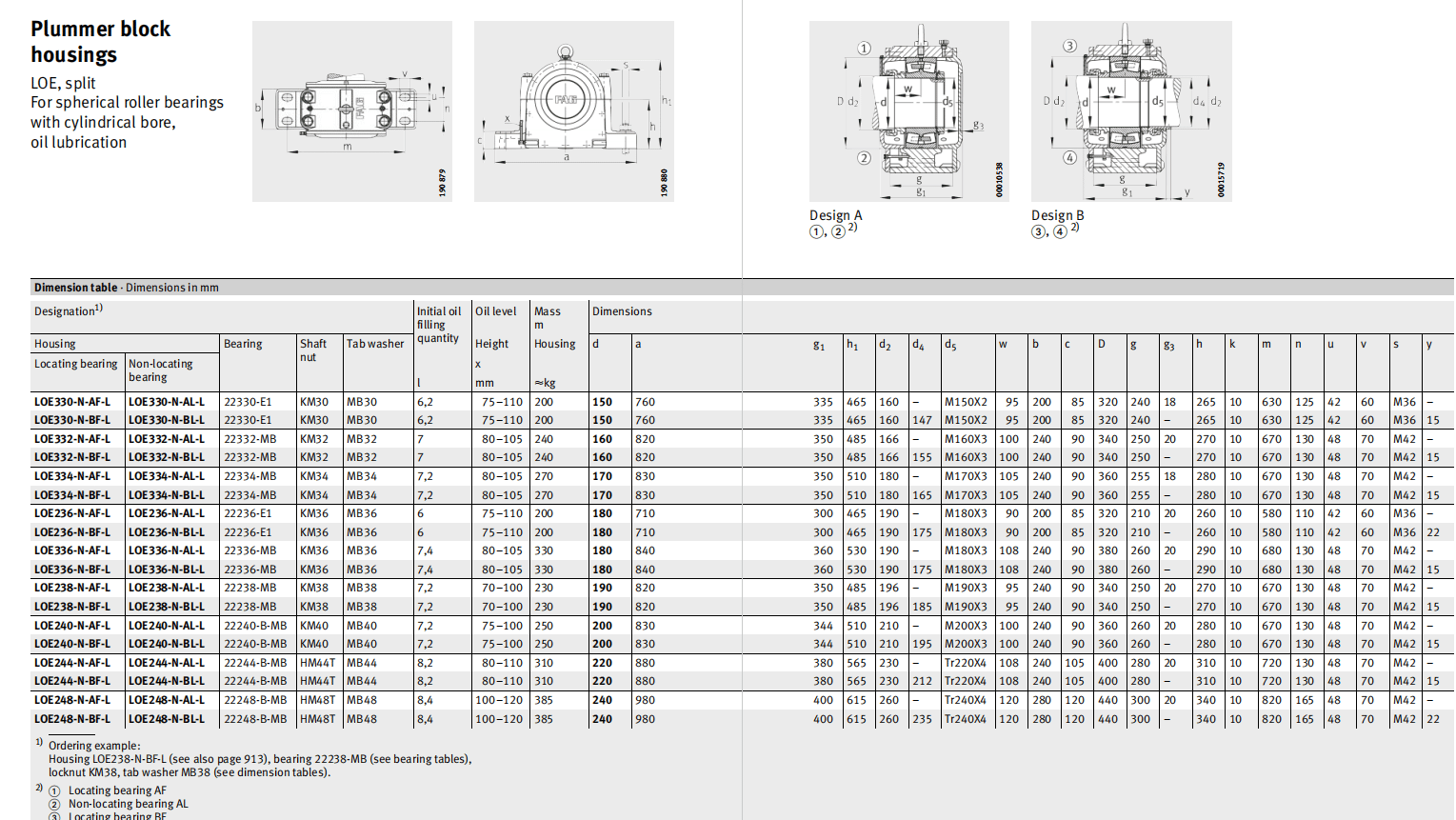
Task: Open the front-view housing drawing with FAG logo
Action: point(573,111)
